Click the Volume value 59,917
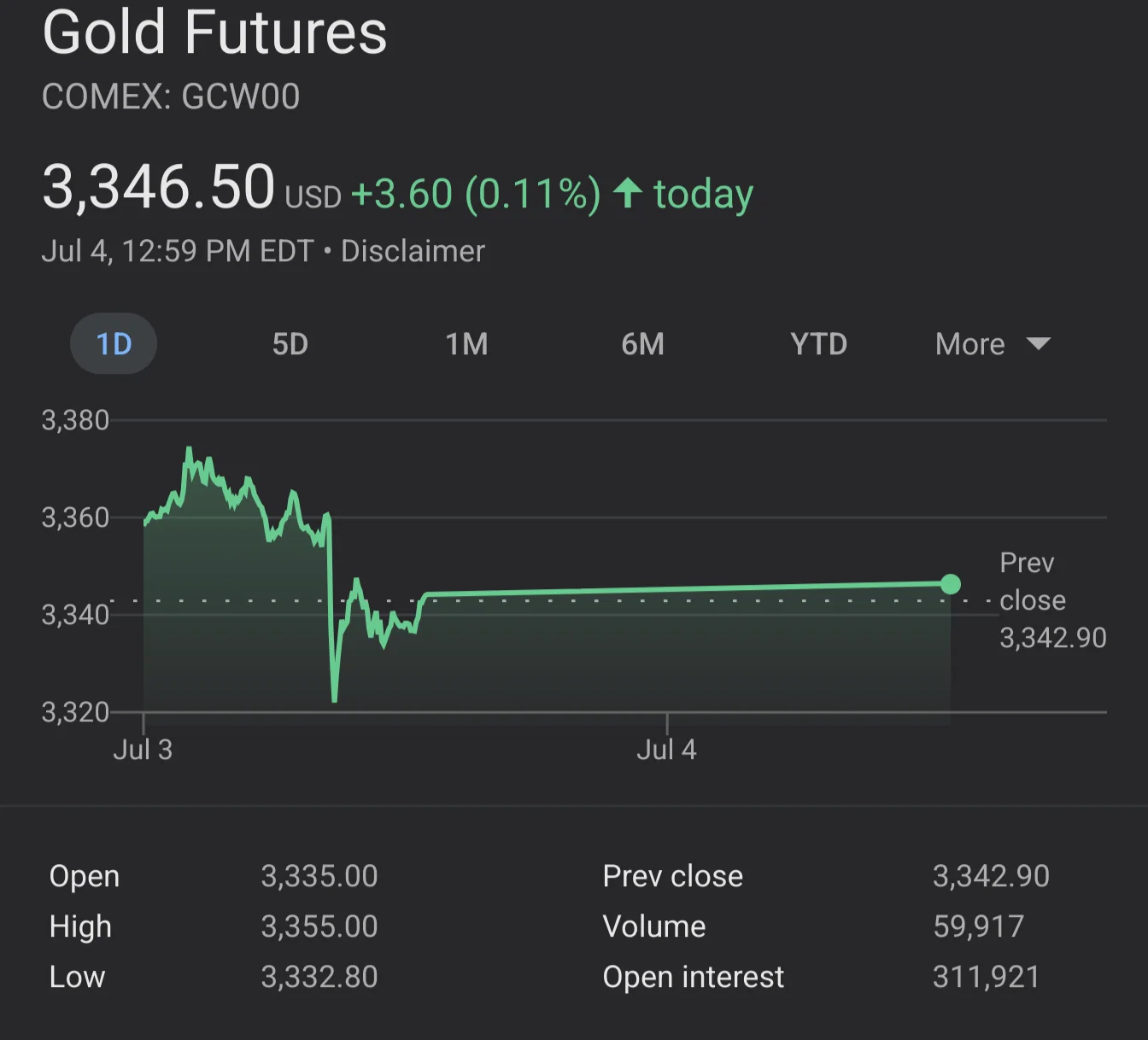This screenshot has height=1040, width=1148. point(978,926)
